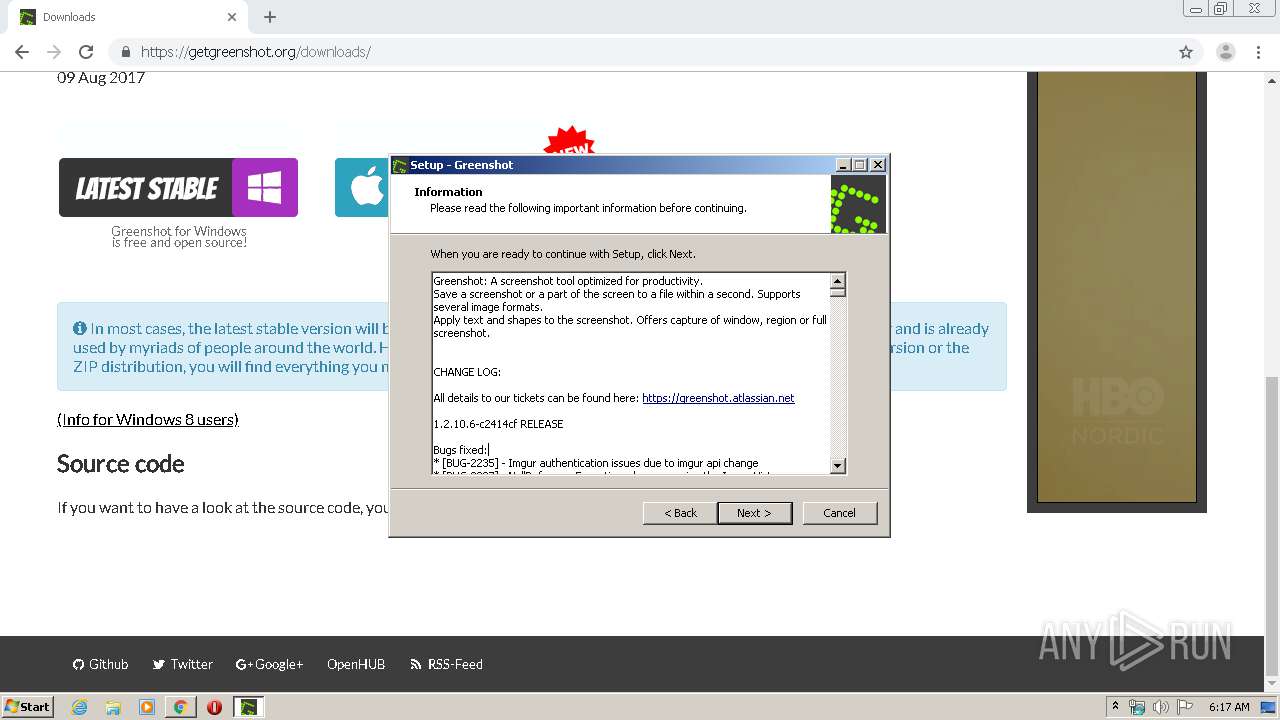Reload the Greenshot downloads page
1280x720 pixels.
tap(86, 52)
